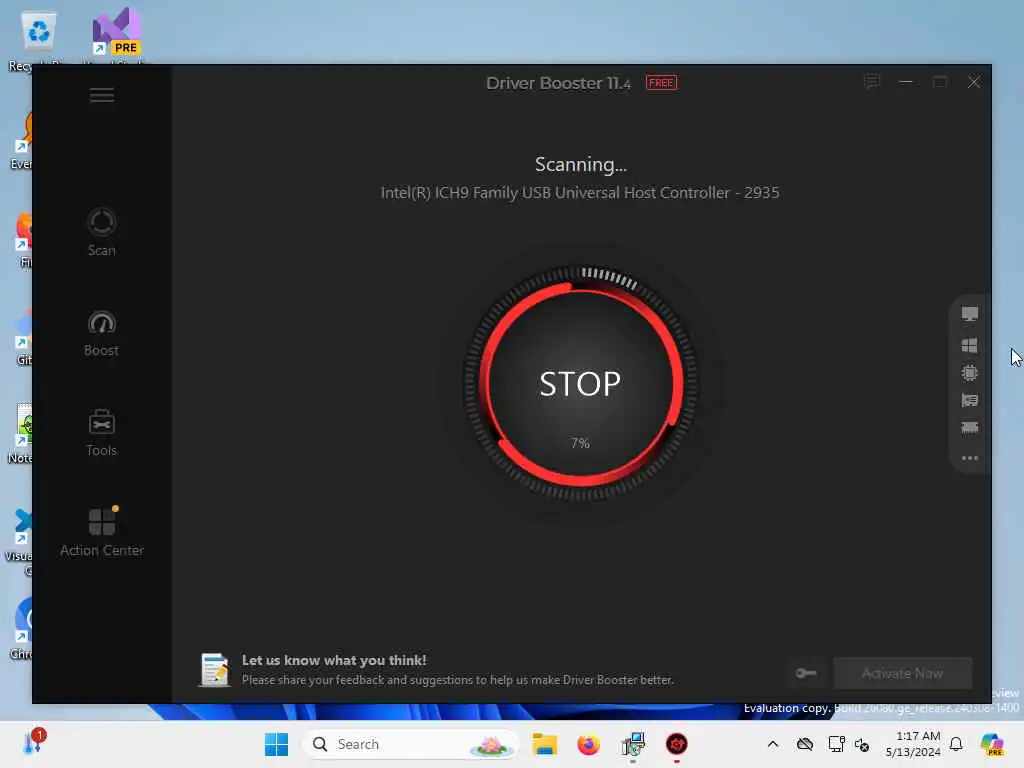Show Windows system info in right panel
Image resolution: width=1024 pixels, height=768 pixels.
coord(970,345)
